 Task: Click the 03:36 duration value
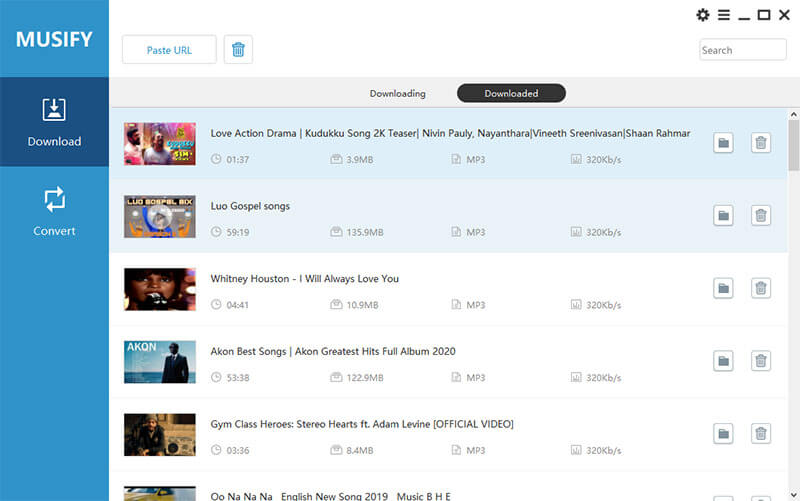click(x=238, y=450)
